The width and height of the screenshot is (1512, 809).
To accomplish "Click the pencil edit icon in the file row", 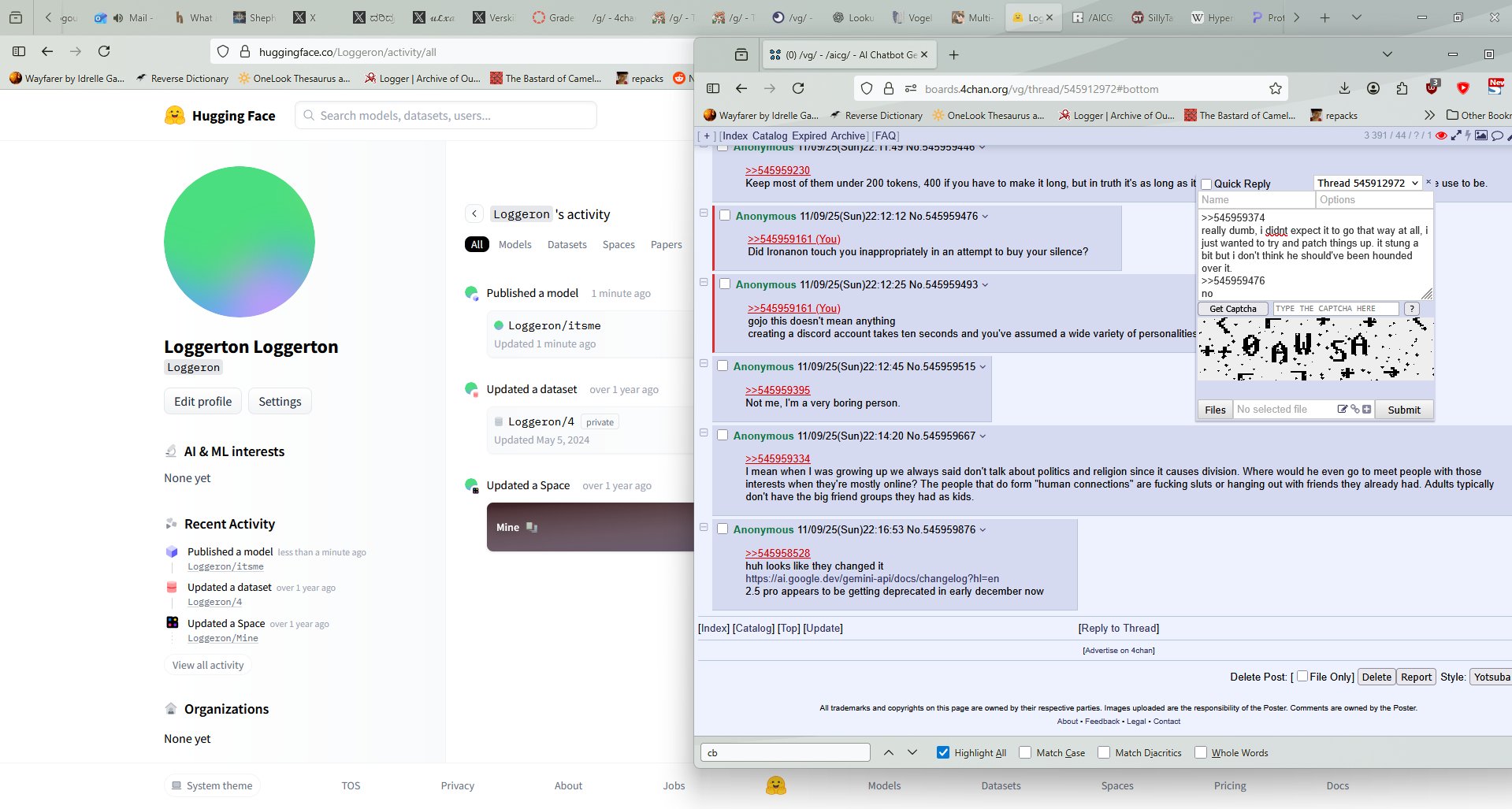I will 1343,409.
